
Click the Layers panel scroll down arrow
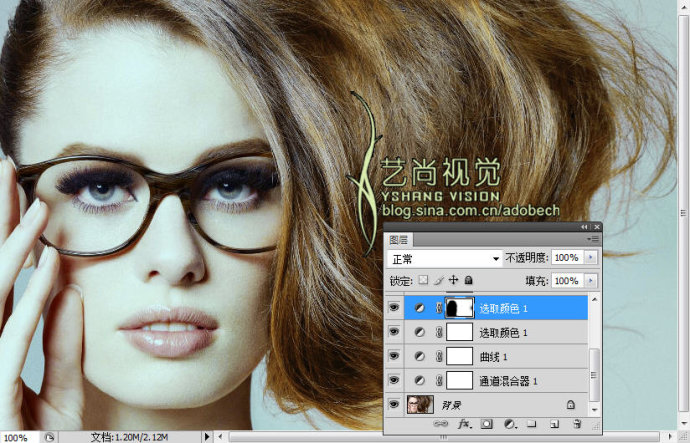coord(595,410)
